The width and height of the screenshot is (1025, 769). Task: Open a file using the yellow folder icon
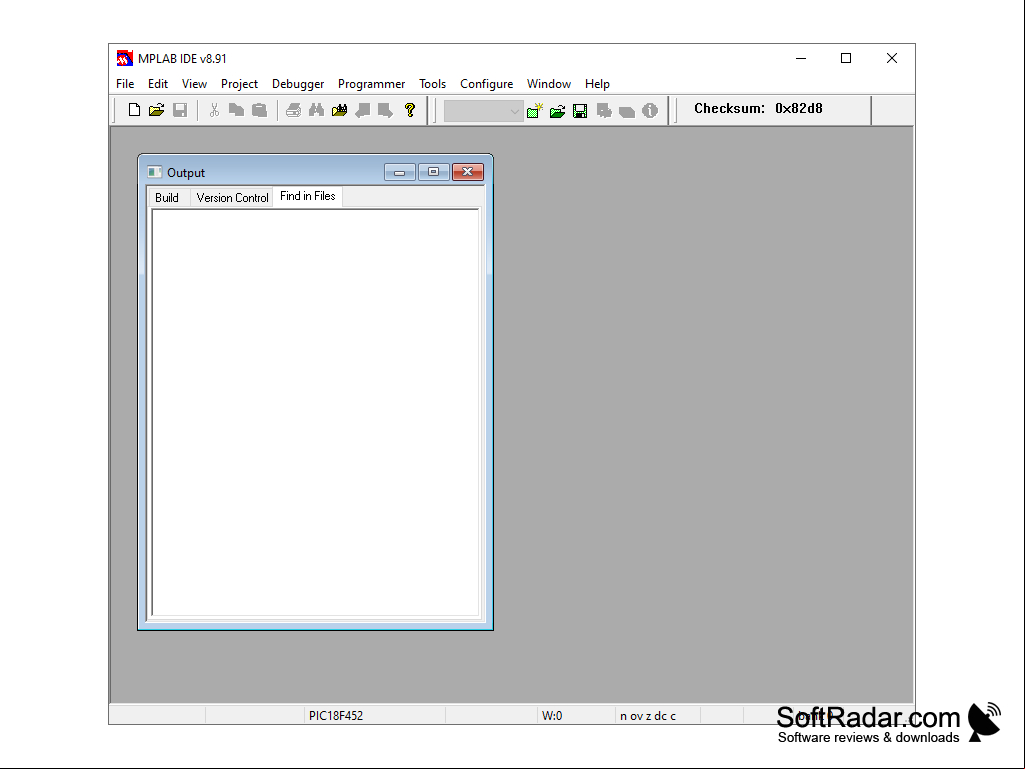pyautogui.click(x=156, y=110)
